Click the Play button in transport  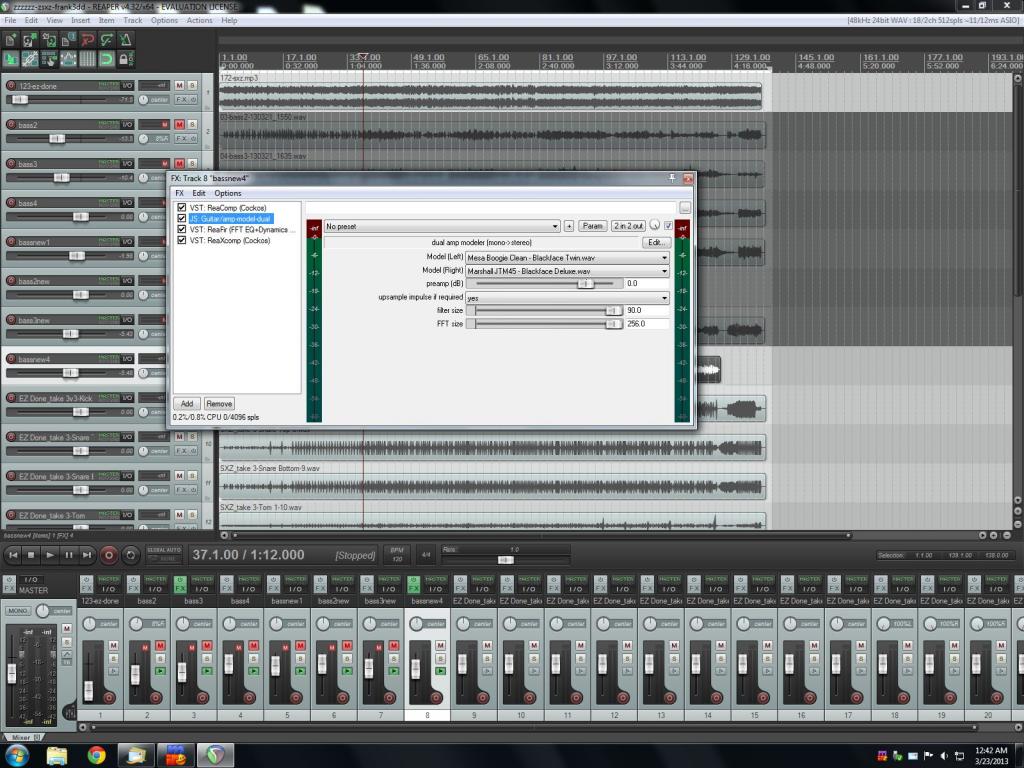pos(49,554)
